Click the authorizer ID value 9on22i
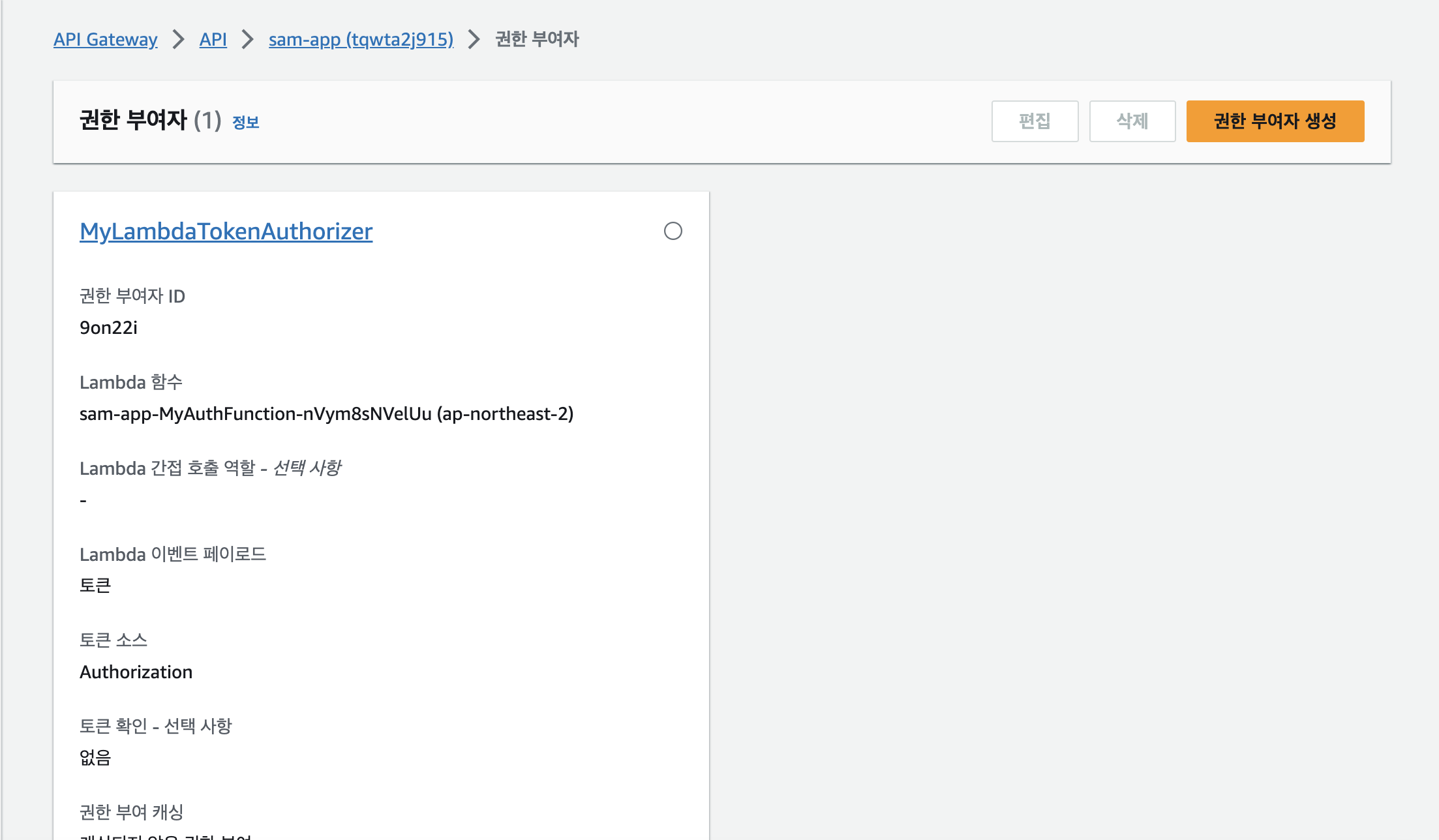 tap(108, 327)
